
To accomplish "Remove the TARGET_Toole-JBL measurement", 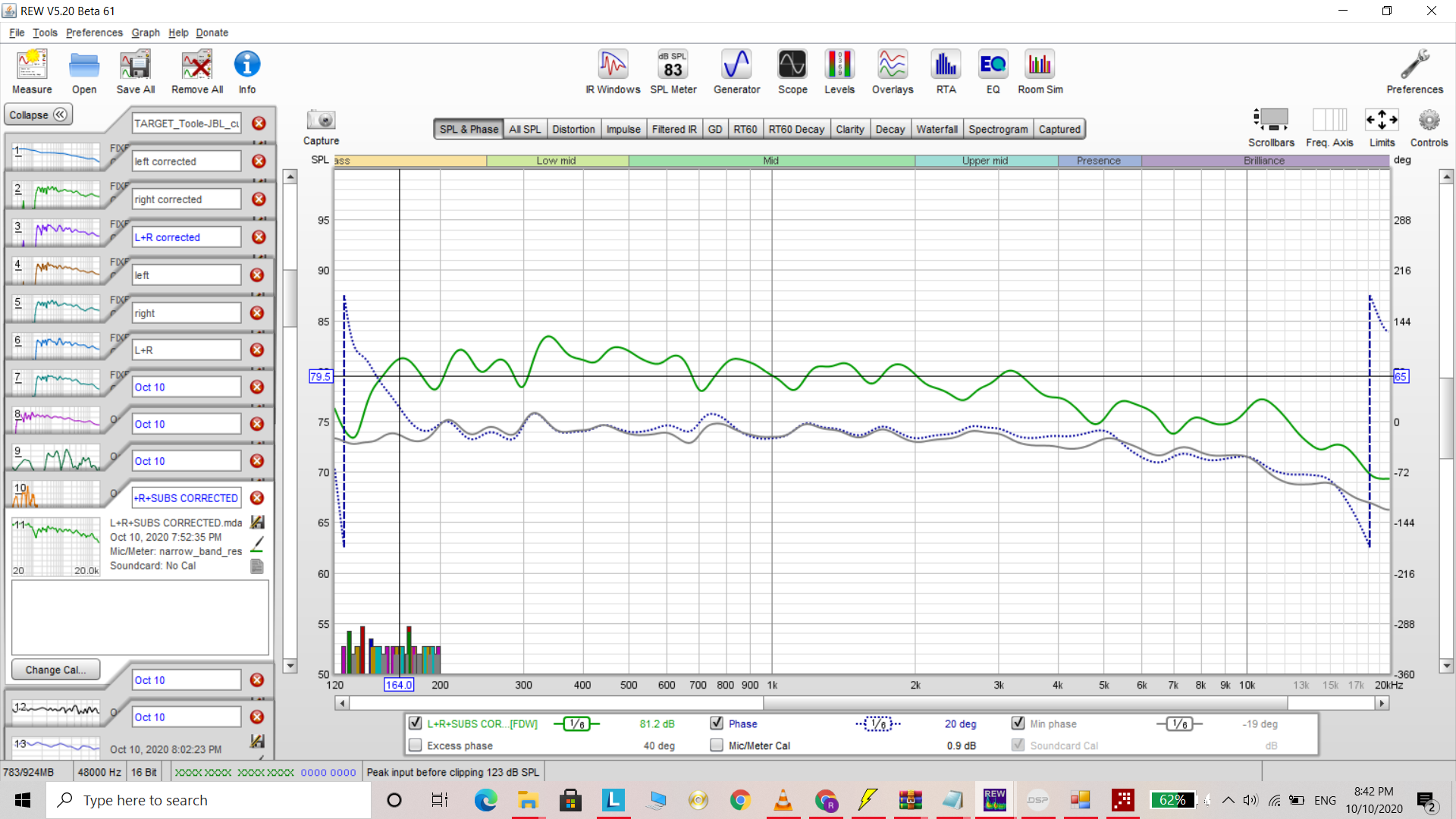I will (x=259, y=124).
